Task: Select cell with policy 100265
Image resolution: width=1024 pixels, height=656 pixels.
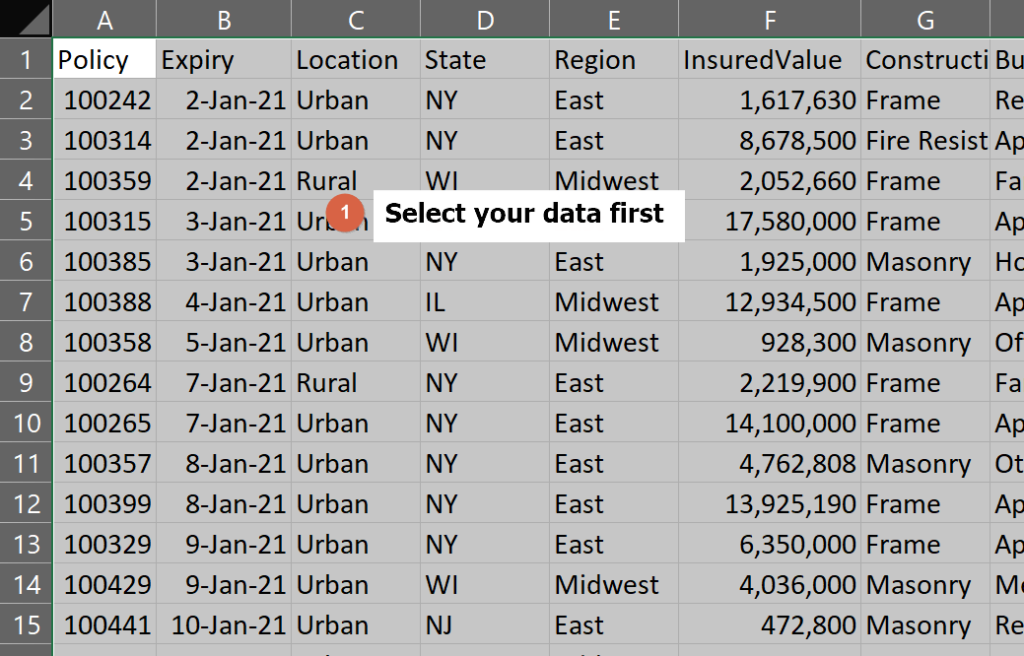Action: click(104, 422)
